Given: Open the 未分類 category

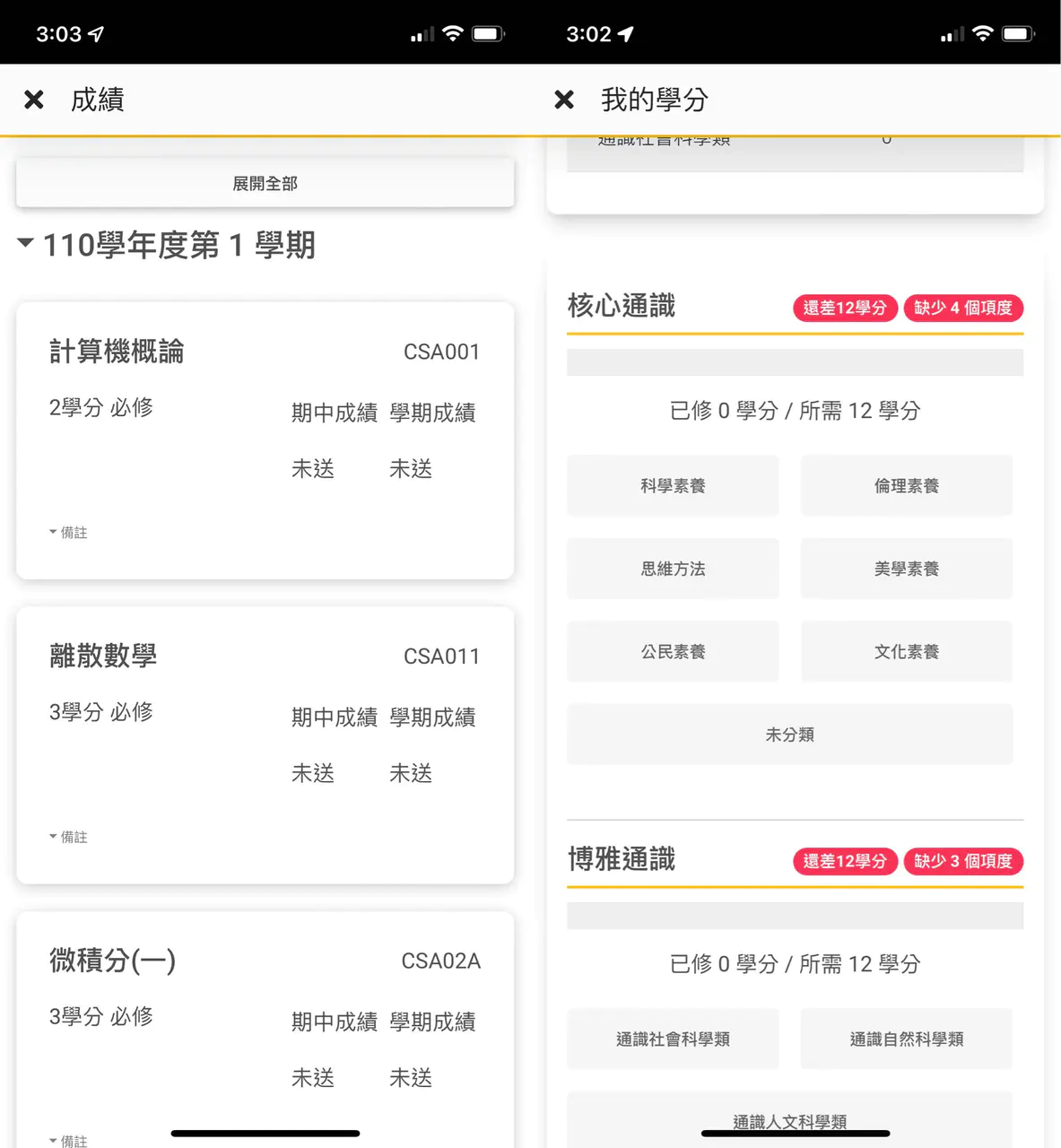Looking at the screenshot, I should click(789, 735).
